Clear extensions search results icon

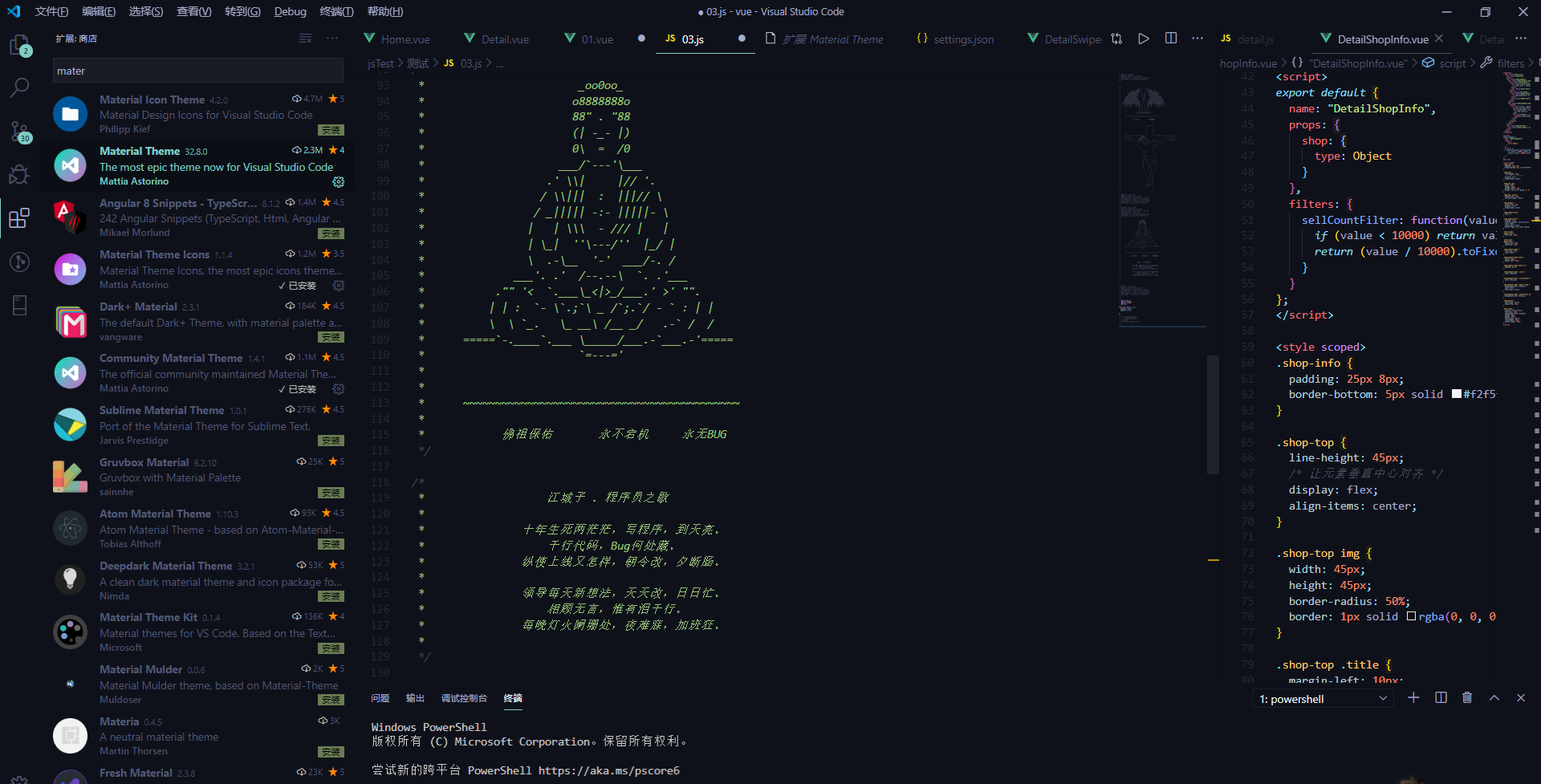(x=305, y=39)
